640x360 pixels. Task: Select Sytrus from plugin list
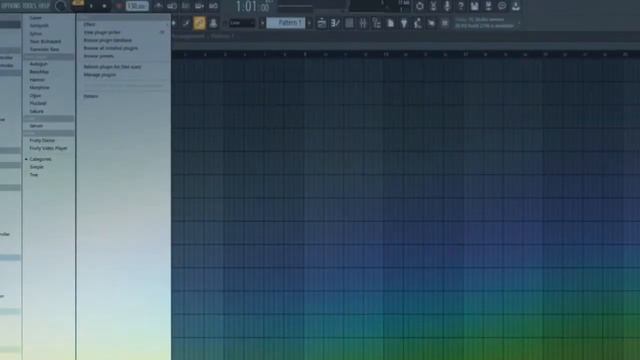pos(36,33)
